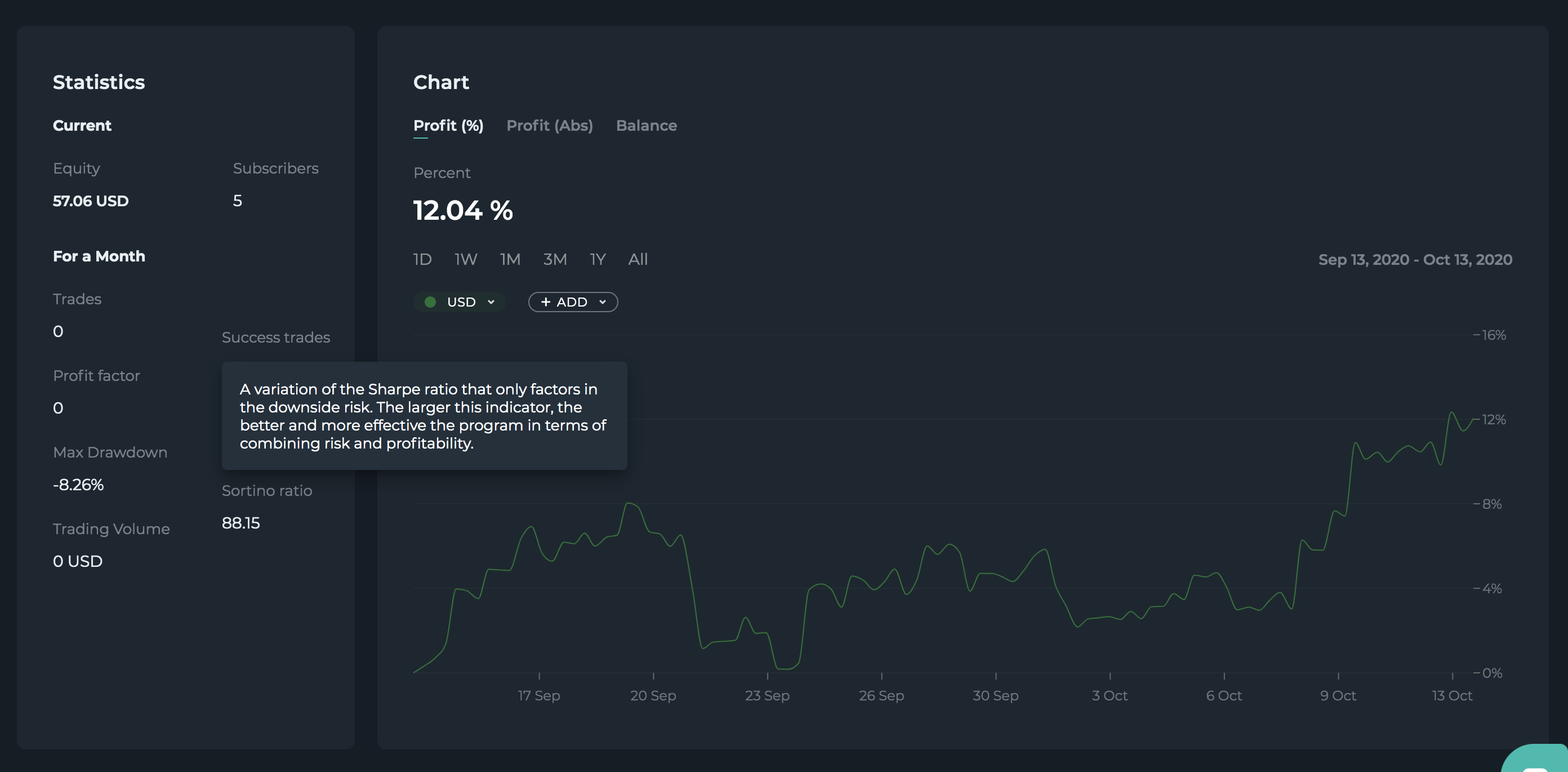Choose the 3M time range

coord(555,259)
